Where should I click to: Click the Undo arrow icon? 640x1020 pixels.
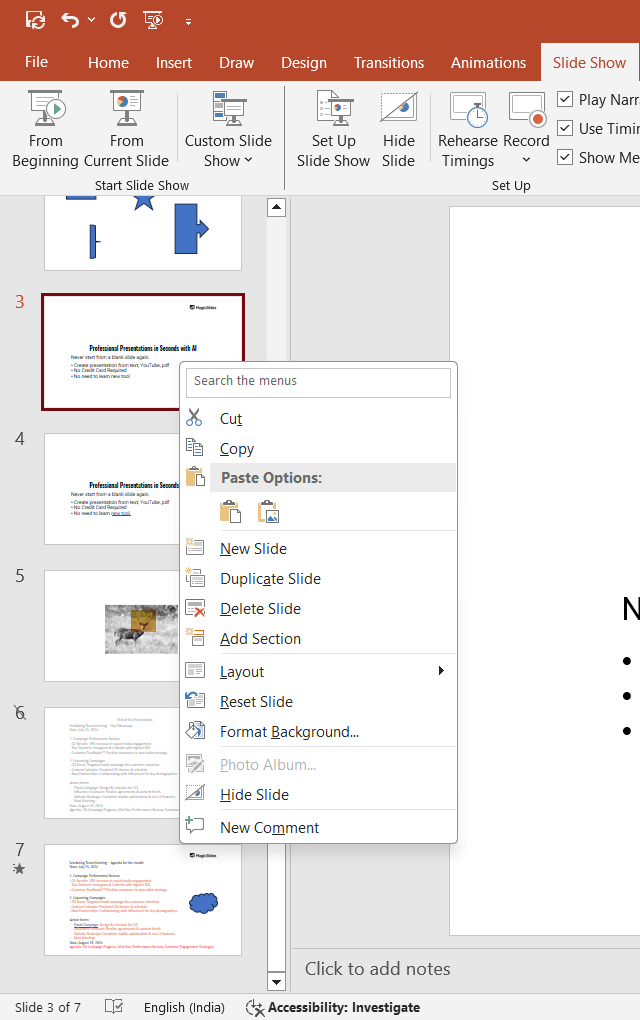(70, 20)
